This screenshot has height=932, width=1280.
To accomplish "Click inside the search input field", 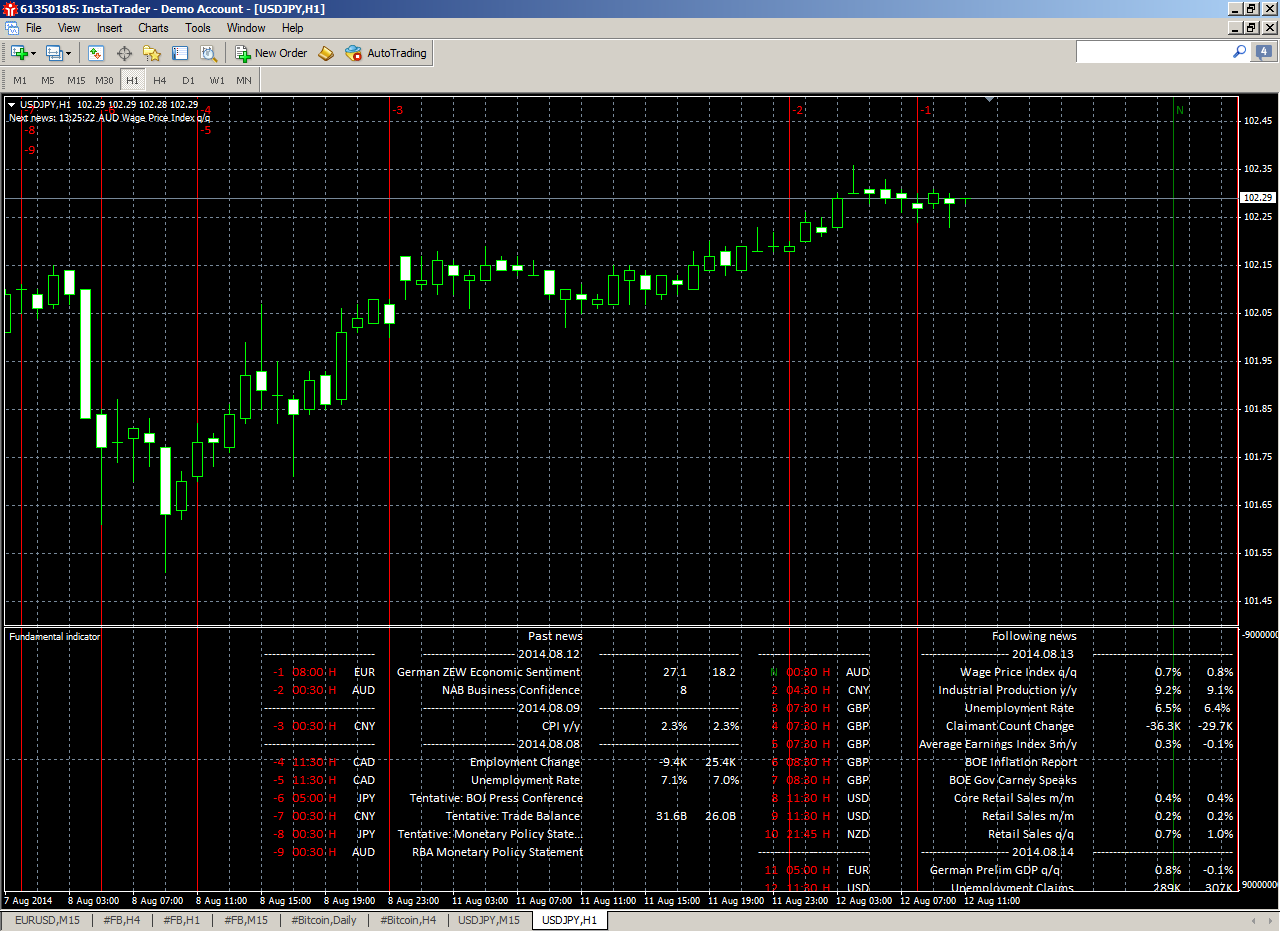I will click(x=1152, y=51).
